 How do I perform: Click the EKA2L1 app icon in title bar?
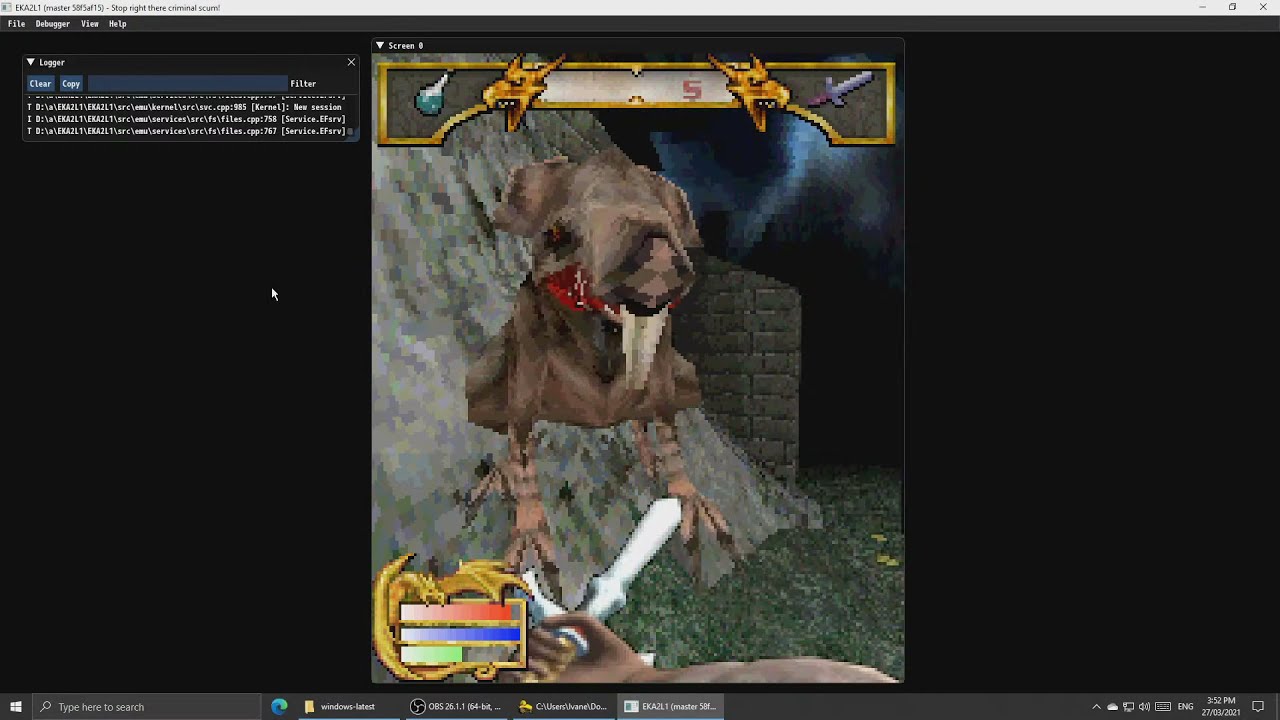click(8, 7)
